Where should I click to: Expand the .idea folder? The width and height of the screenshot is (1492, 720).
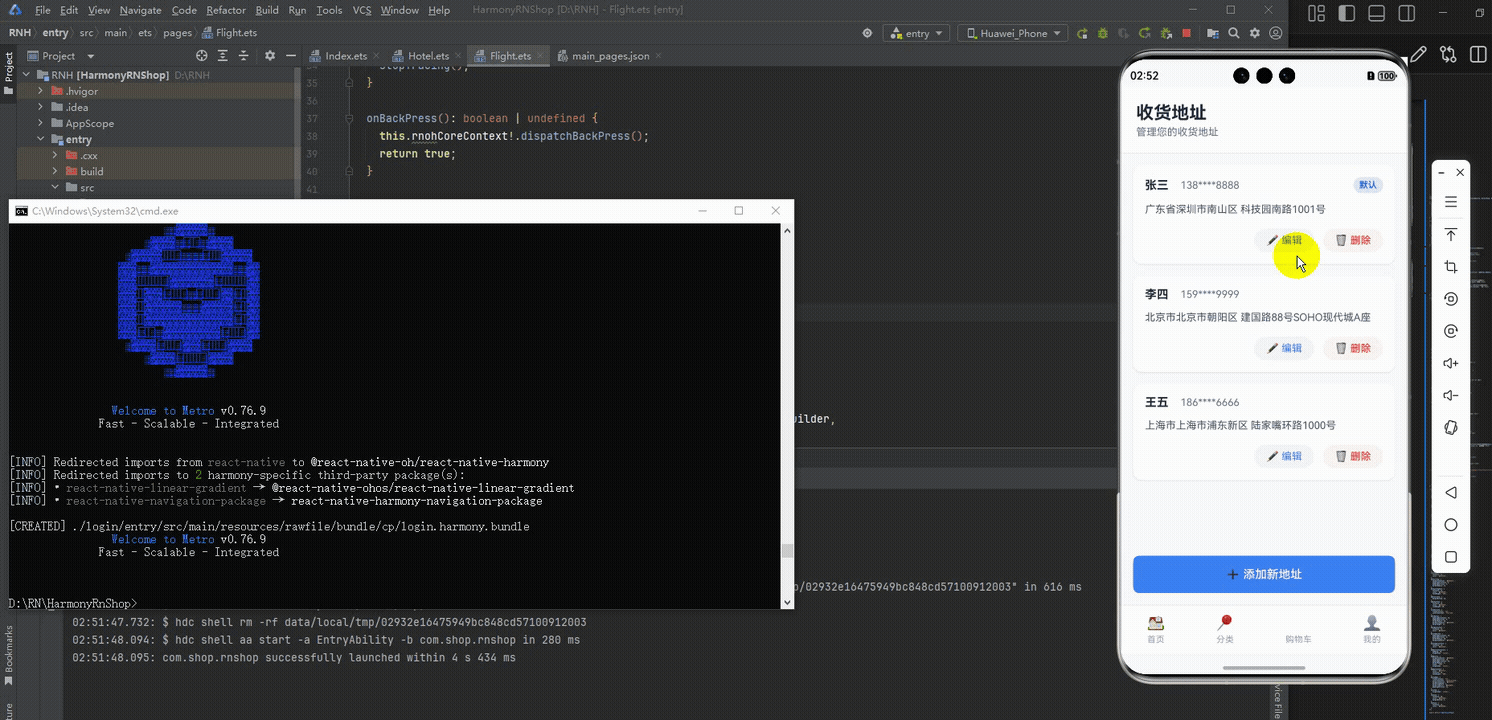pyautogui.click(x=41, y=107)
